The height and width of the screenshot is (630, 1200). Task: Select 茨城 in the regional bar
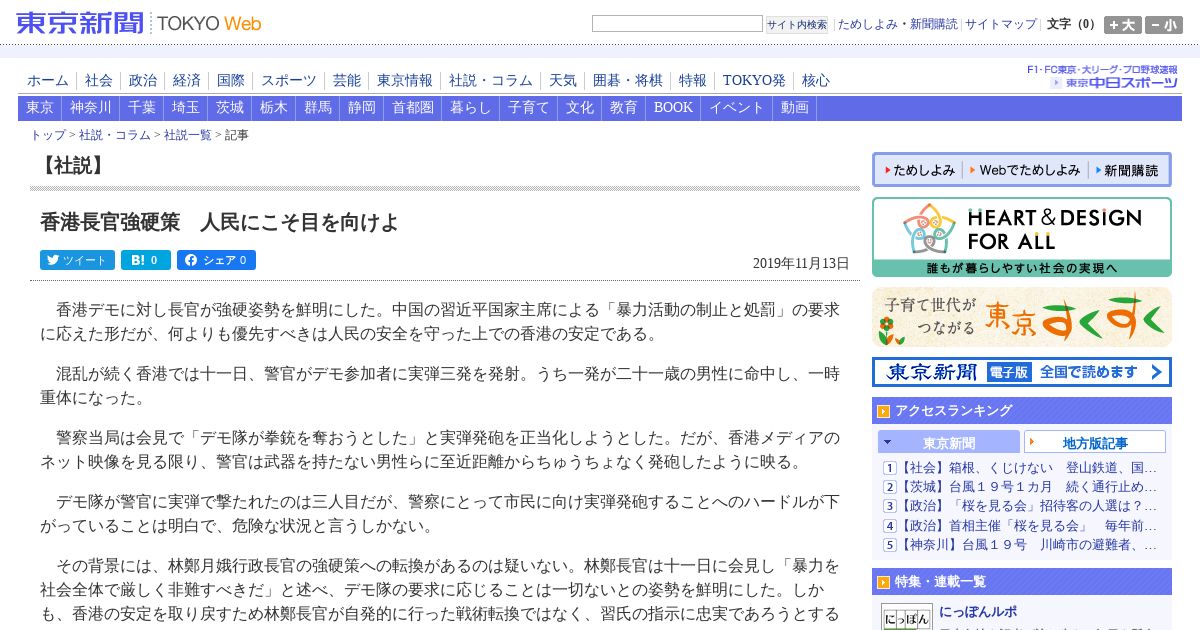(230, 108)
